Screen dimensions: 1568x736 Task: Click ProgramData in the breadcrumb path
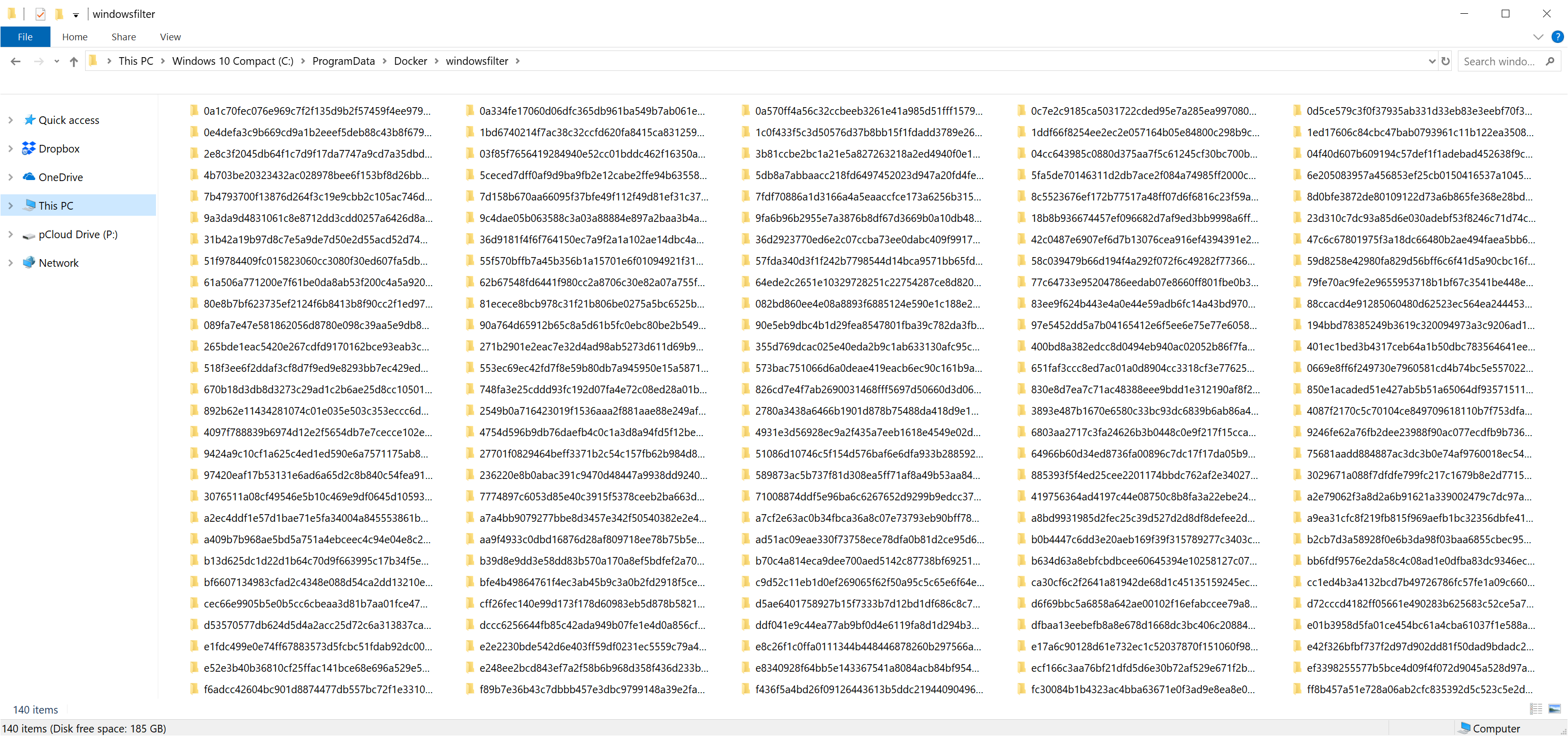(343, 61)
